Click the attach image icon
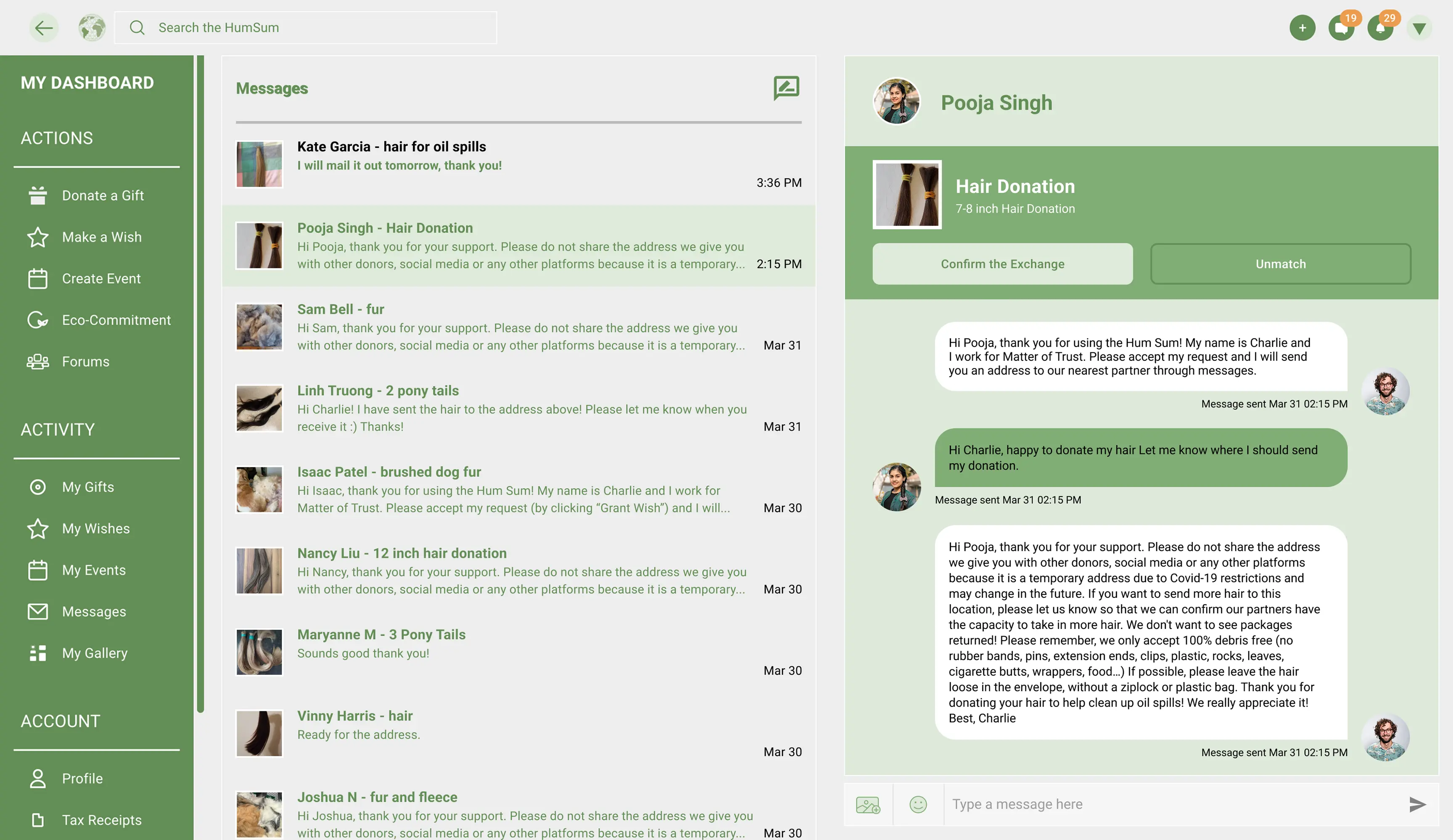1453x840 pixels. (x=868, y=804)
